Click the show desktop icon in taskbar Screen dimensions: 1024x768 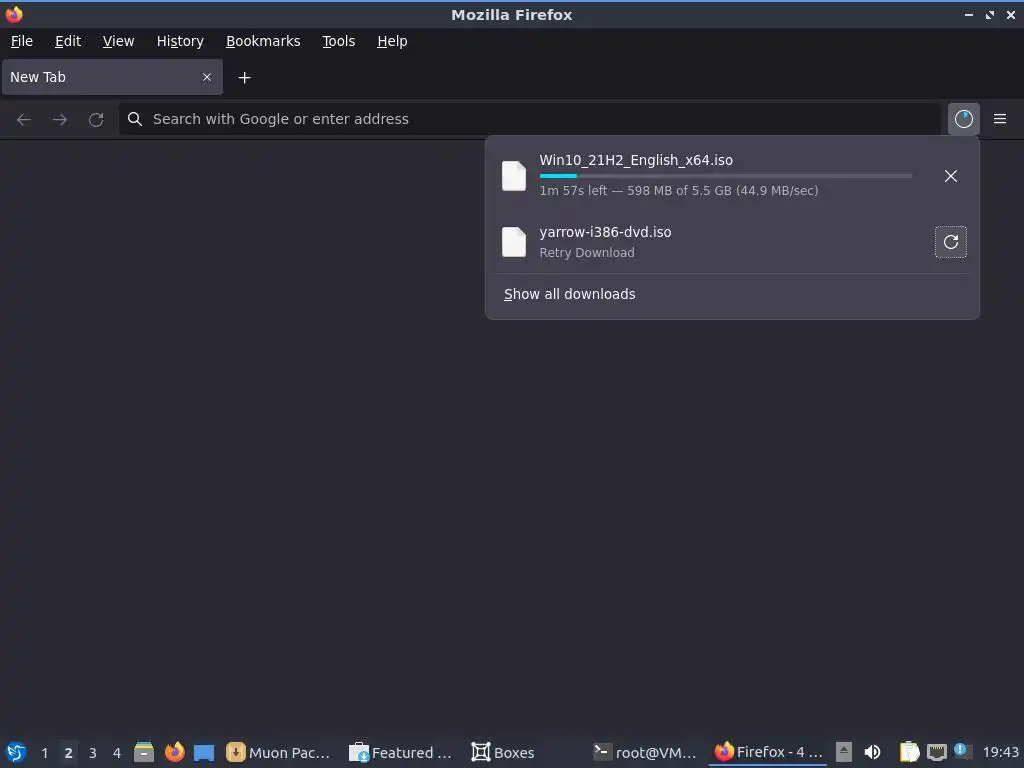tap(204, 752)
